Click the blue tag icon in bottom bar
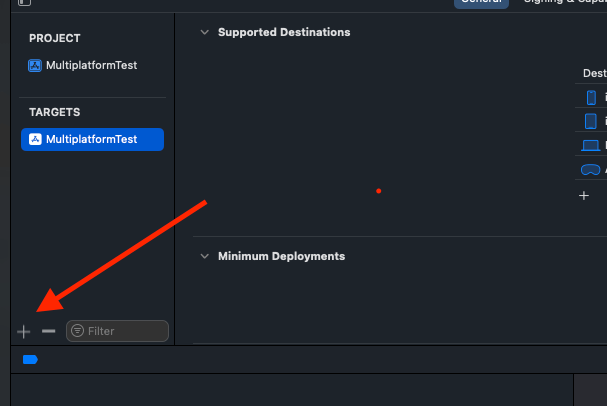 30,360
